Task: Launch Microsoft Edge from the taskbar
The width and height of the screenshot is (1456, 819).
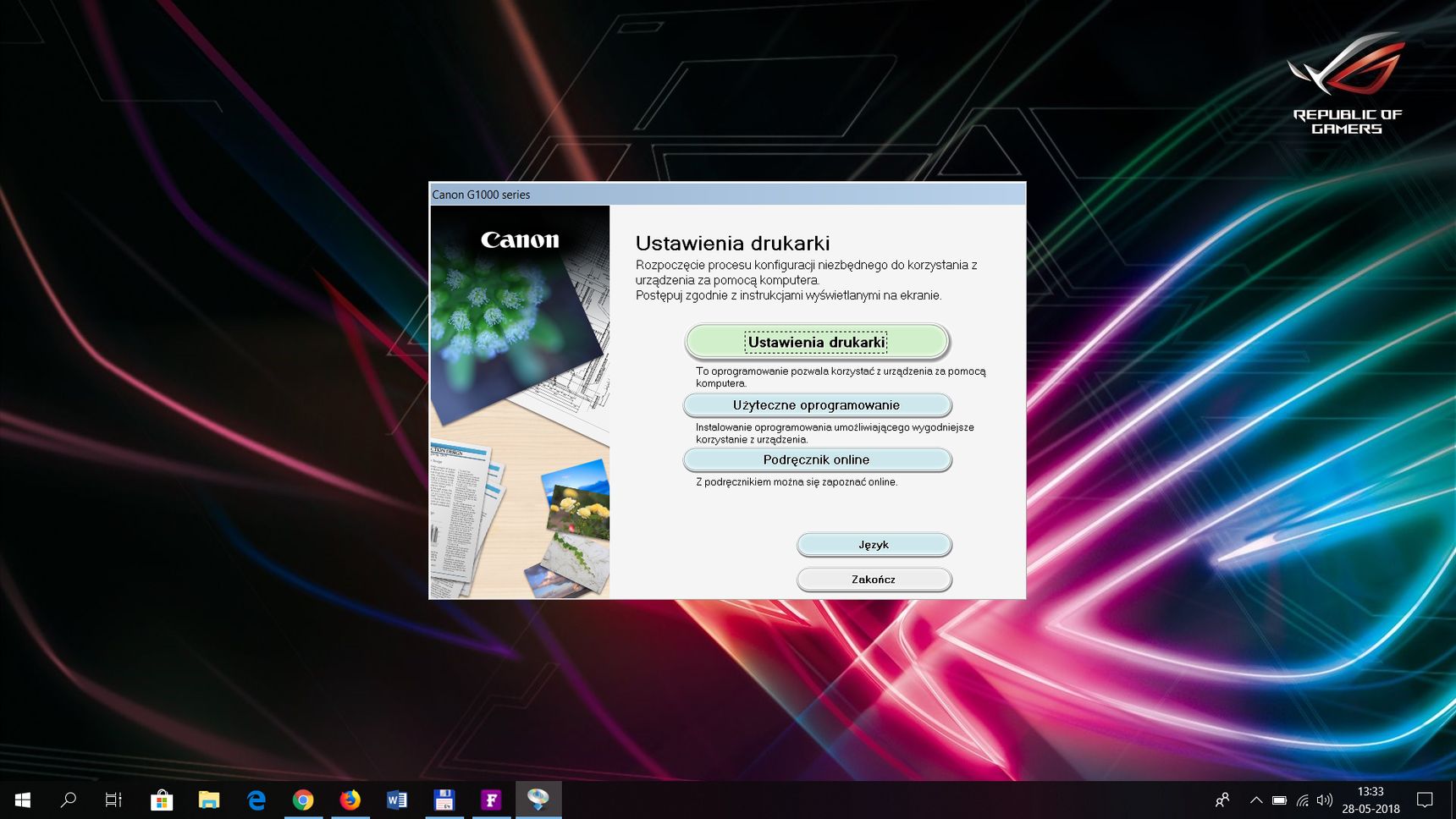Action: click(x=256, y=800)
